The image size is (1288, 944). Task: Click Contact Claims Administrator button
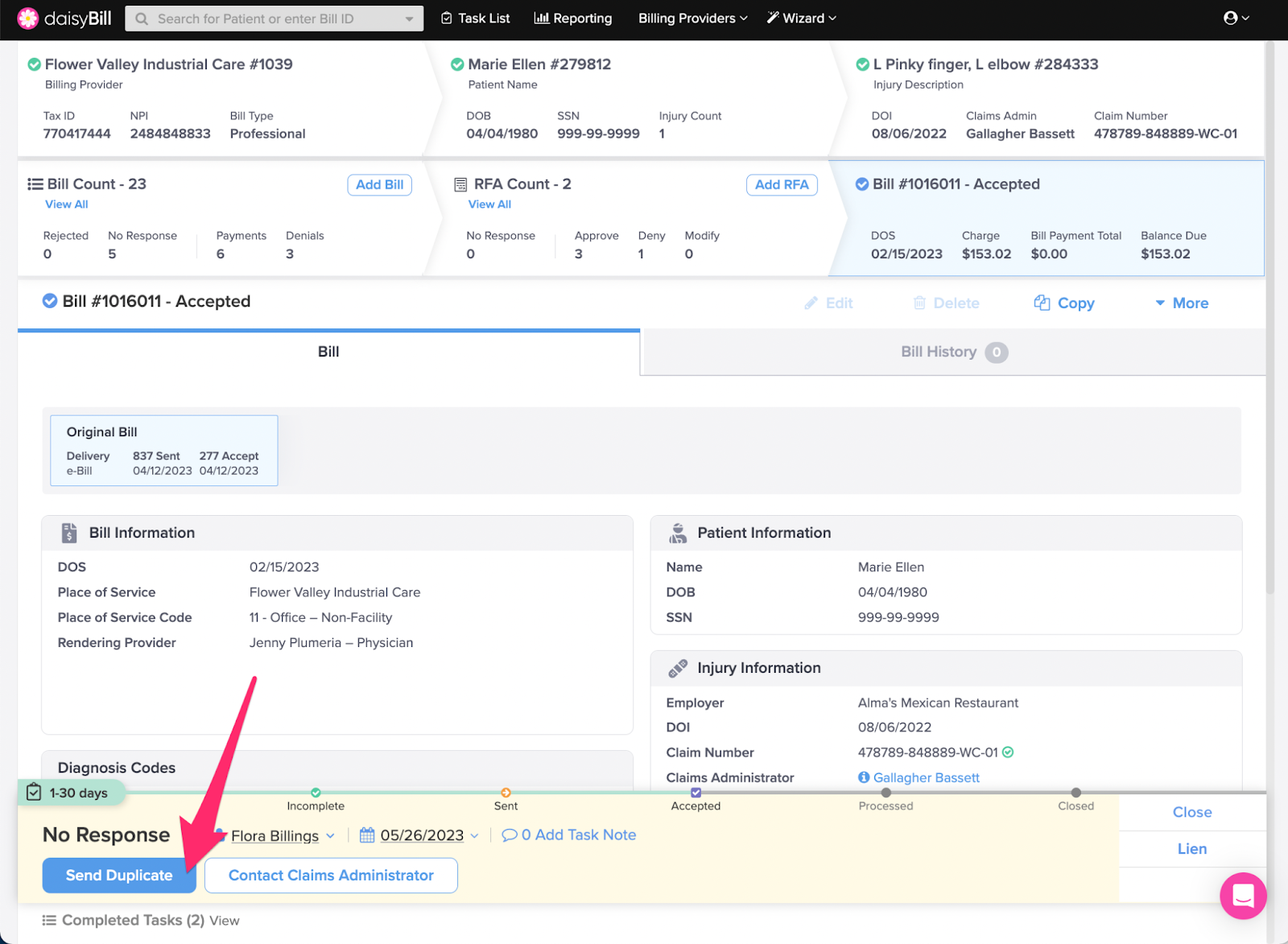click(x=331, y=875)
